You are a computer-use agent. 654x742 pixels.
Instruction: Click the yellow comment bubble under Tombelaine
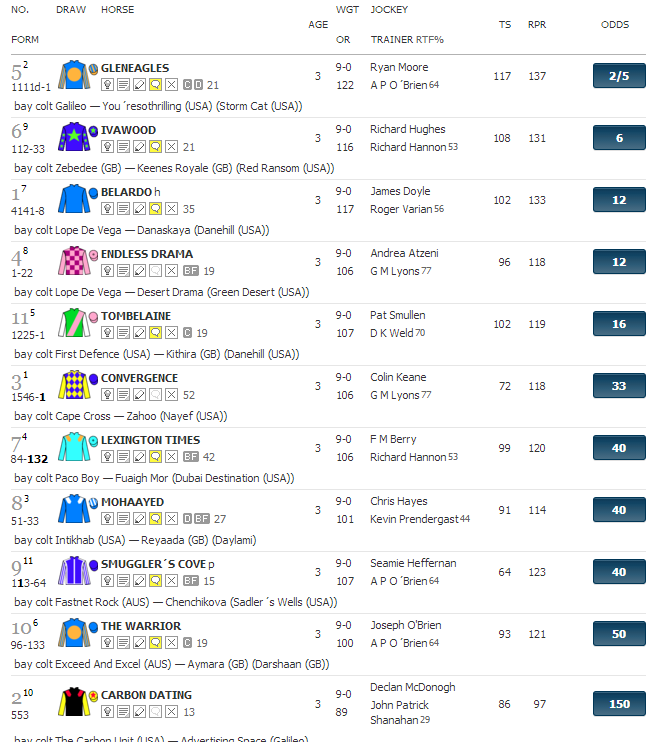click(x=155, y=333)
